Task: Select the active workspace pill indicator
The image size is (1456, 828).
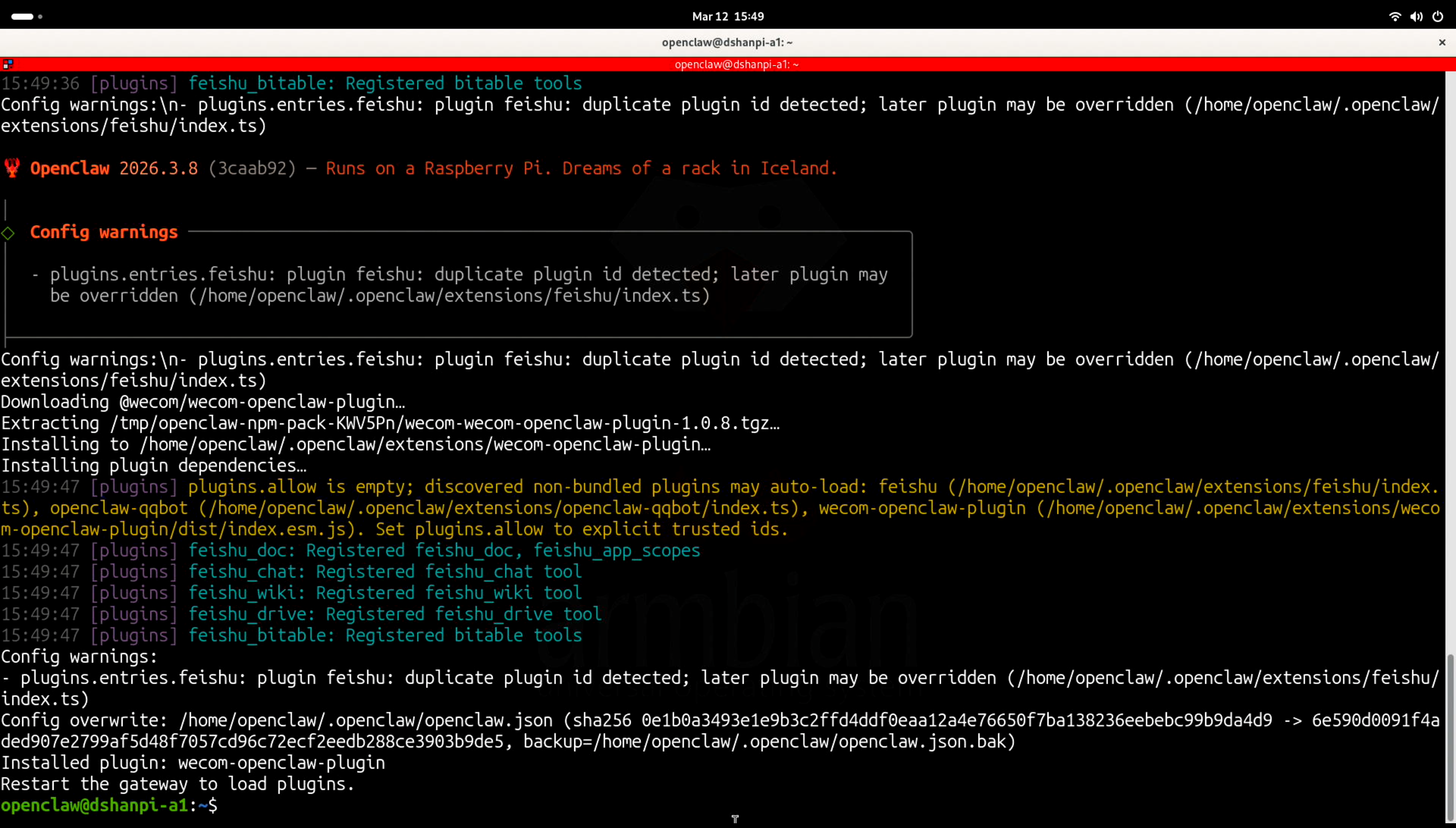Action: (22, 16)
